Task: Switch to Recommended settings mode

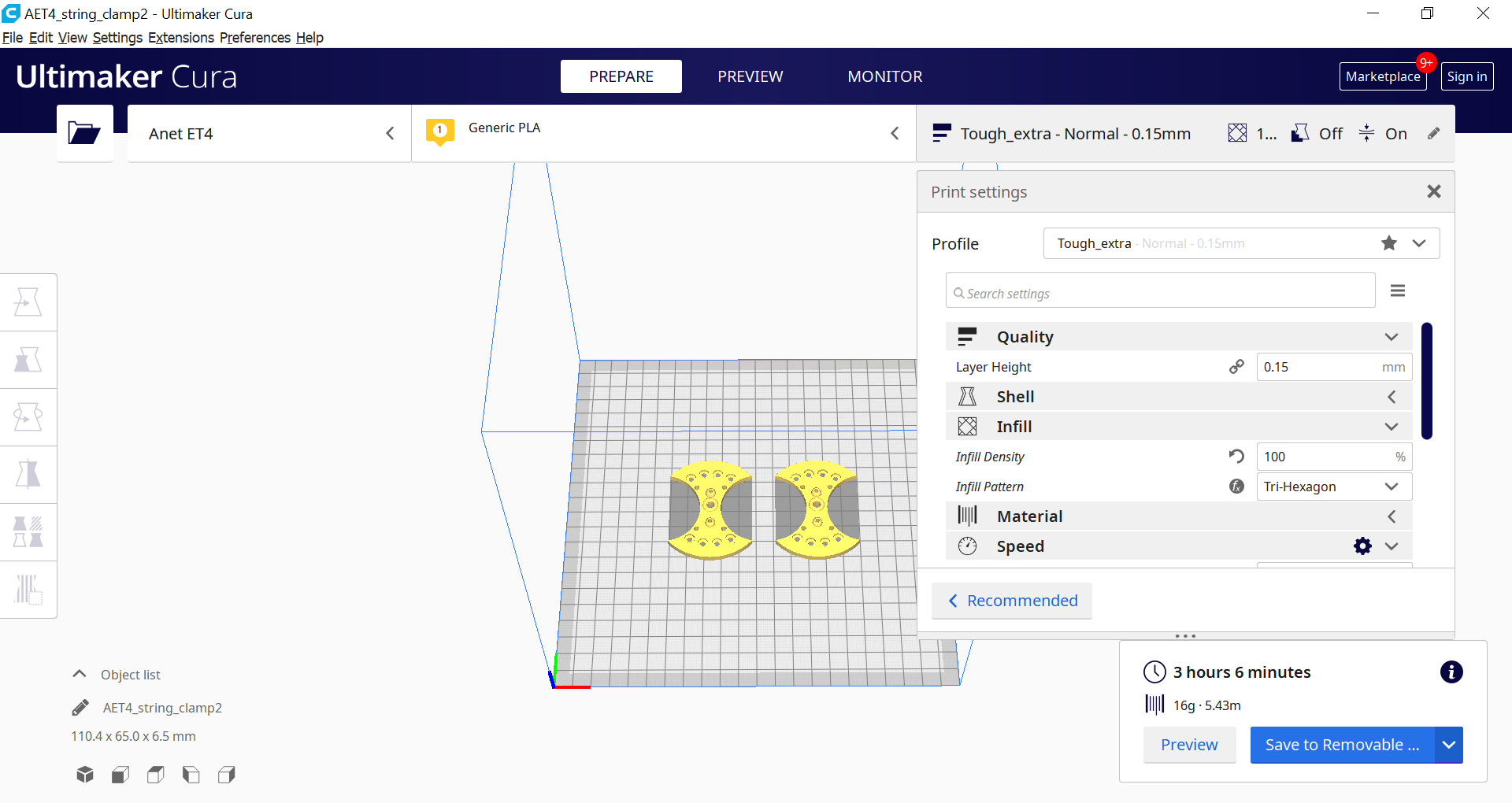Action: click(1012, 601)
